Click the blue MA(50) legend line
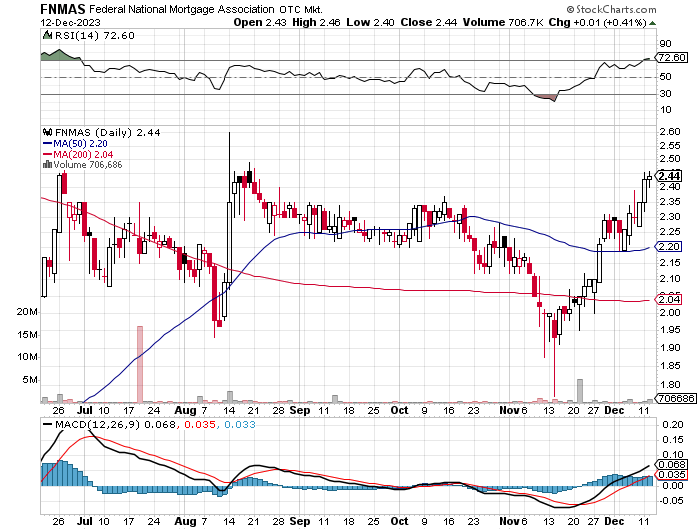Image resolution: width=700 pixels, height=530 pixels. [x=47, y=144]
